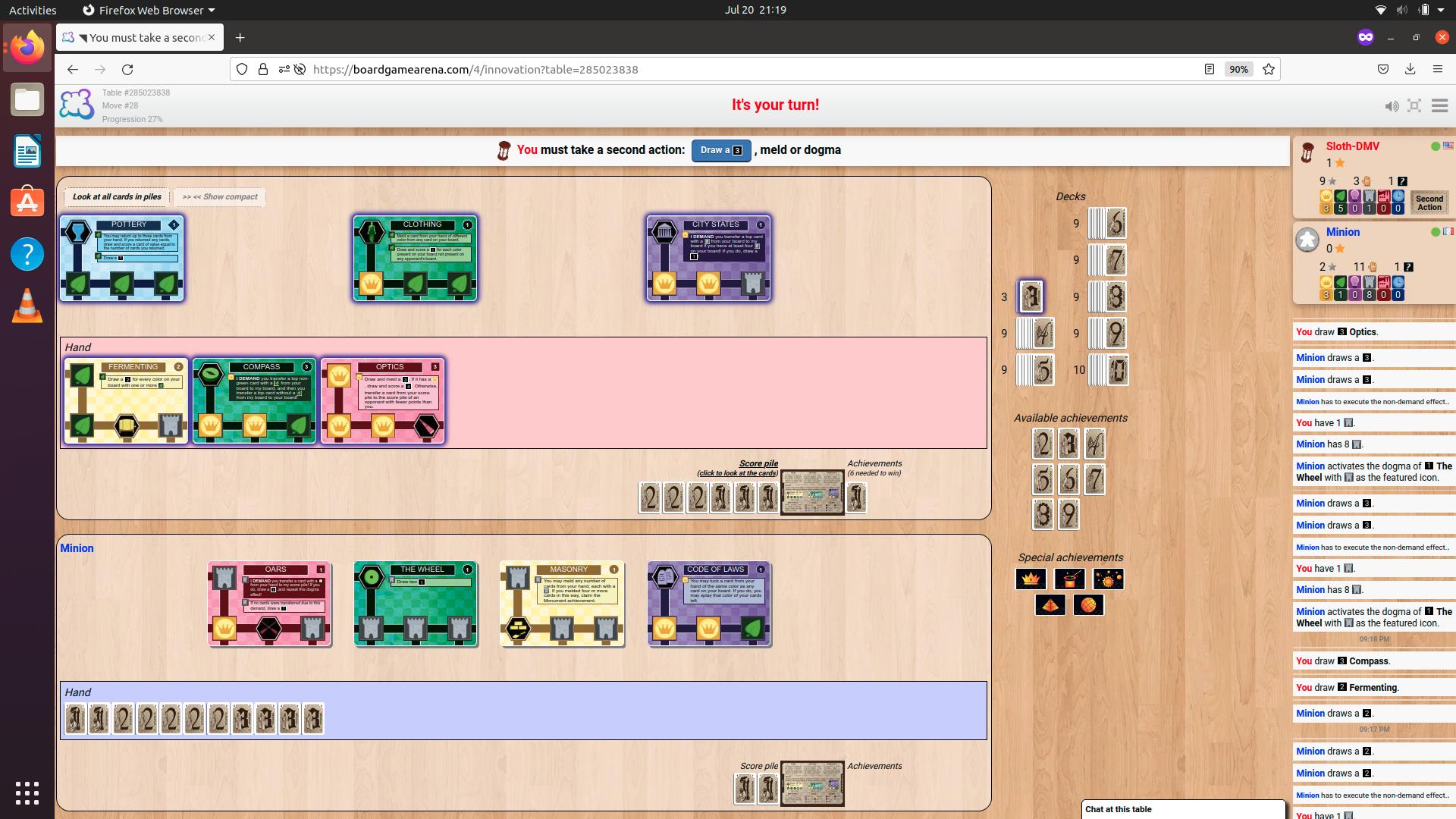Select the Monument special achievement icon
This screenshot has height=819, width=1456.
click(1050, 604)
